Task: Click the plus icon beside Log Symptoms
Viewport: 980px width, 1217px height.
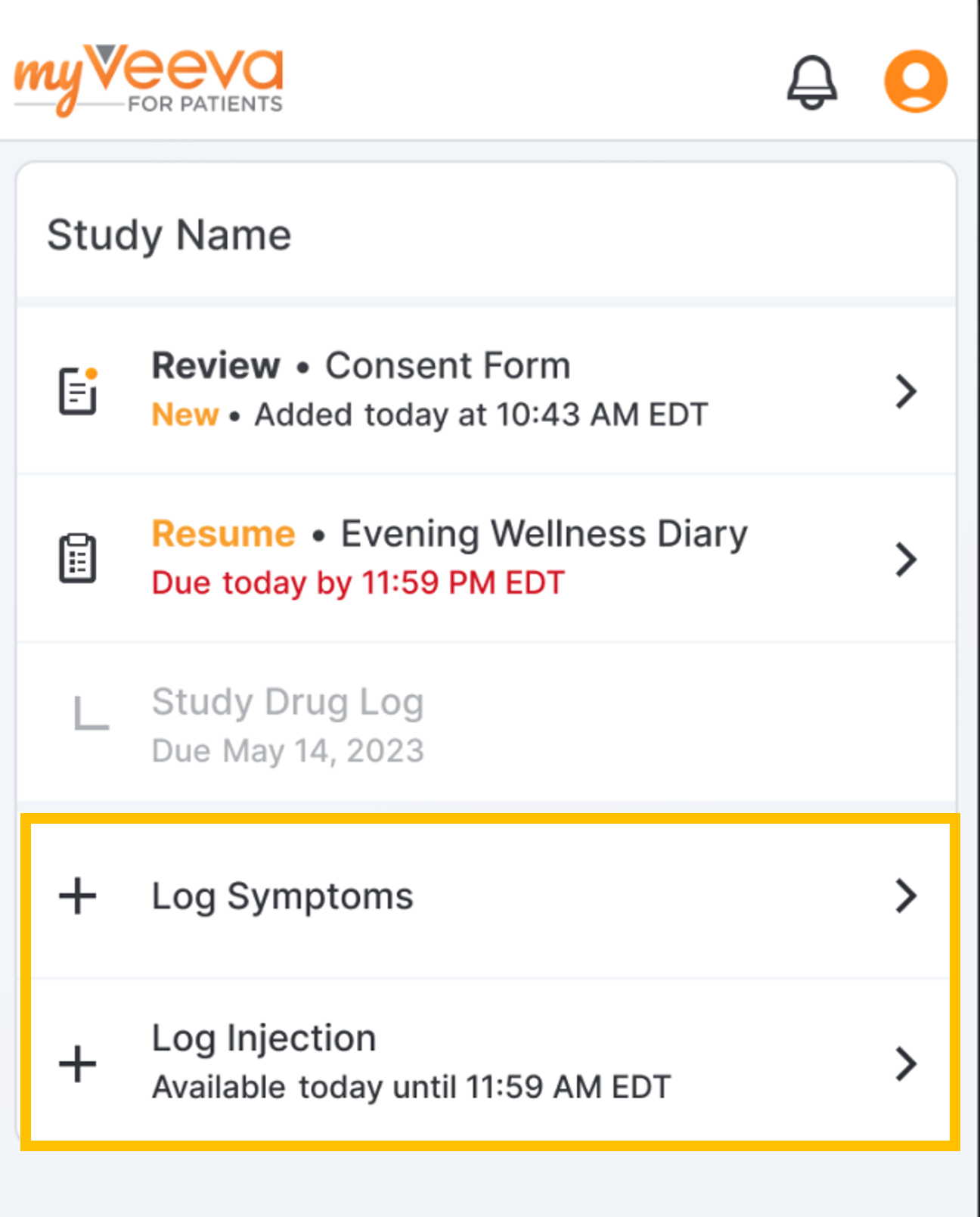Action: (x=78, y=896)
